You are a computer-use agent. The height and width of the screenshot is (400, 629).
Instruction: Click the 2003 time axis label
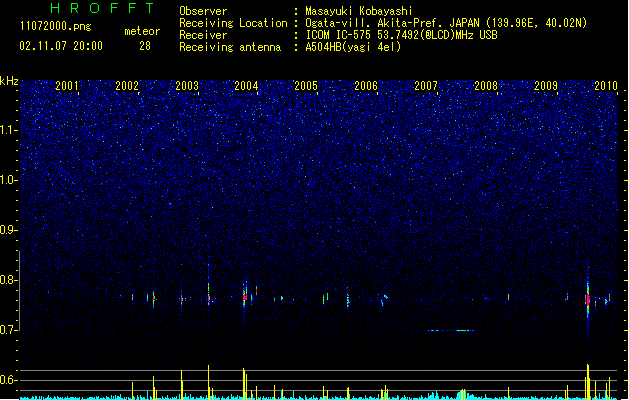pyautogui.click(x=187, y=85)
